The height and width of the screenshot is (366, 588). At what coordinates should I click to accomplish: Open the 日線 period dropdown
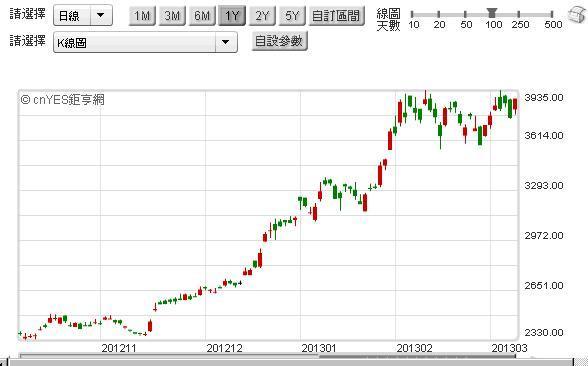click(83, 15)
